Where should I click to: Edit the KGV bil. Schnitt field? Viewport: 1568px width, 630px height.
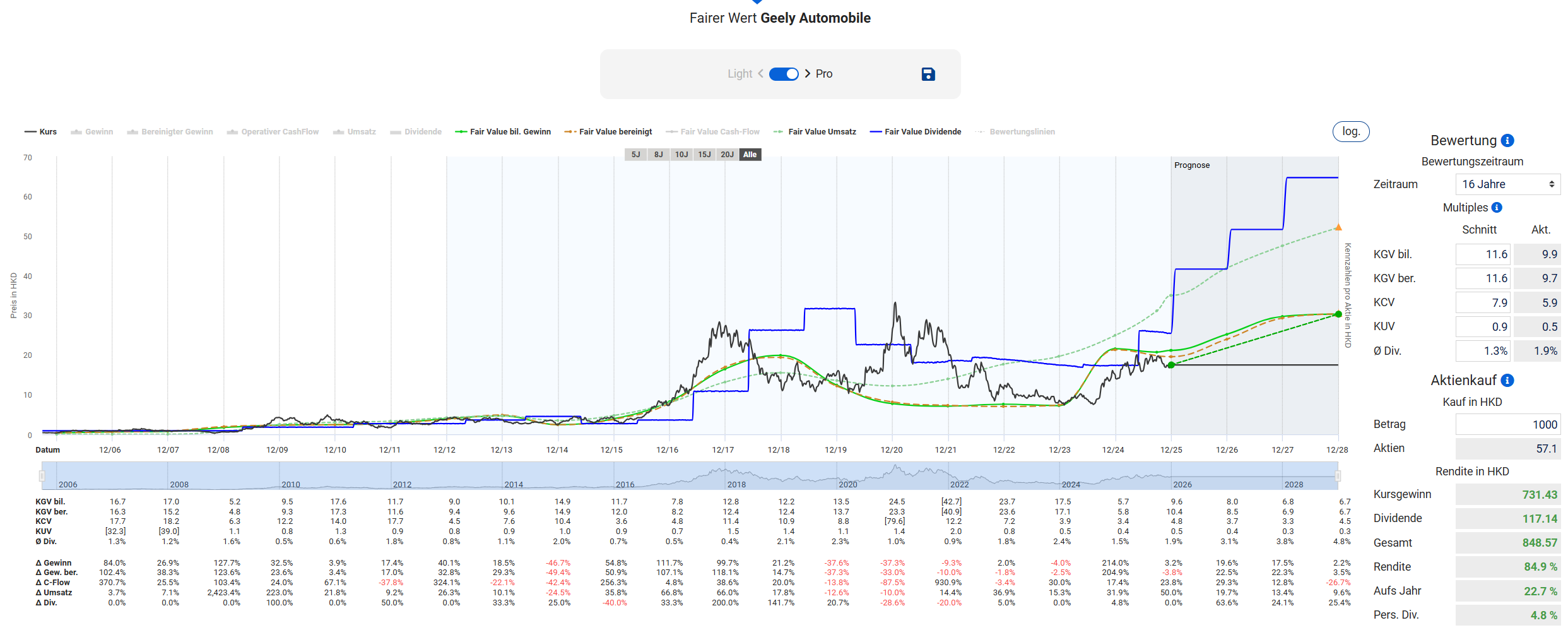pyautogui.click(x=1483, y=254)
